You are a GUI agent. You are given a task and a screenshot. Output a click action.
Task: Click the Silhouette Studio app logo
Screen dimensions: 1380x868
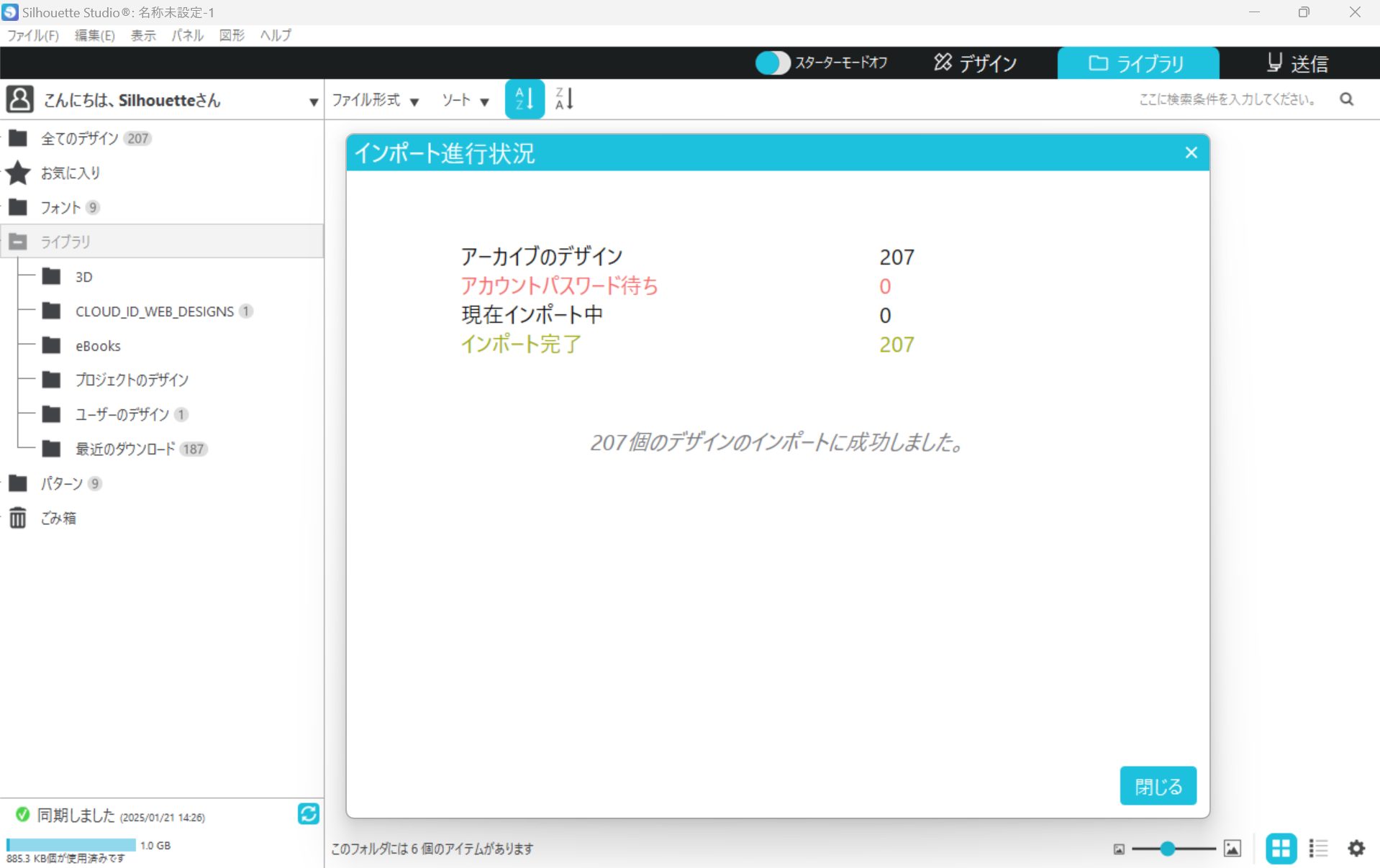(x=10, y=12)
